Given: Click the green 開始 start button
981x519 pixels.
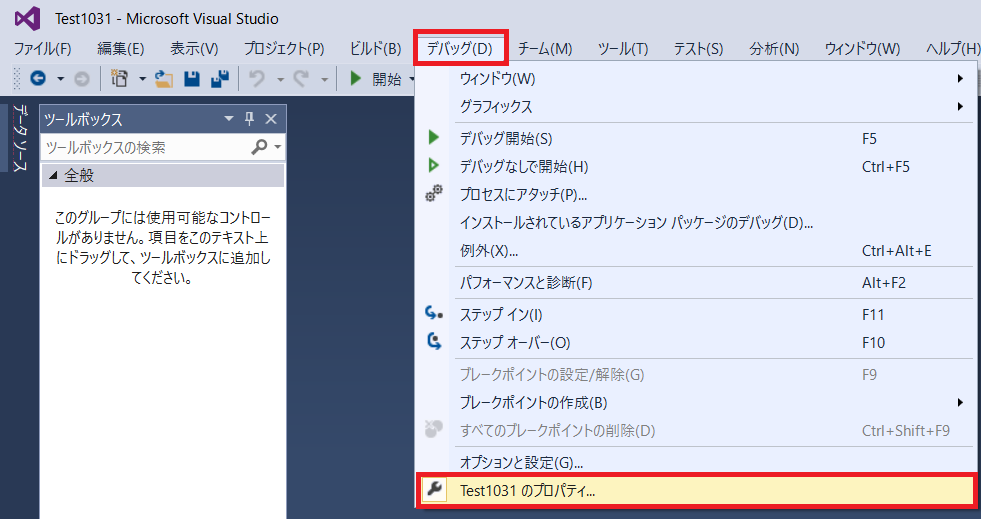Looking at the screenshot, I should (375, 79).
